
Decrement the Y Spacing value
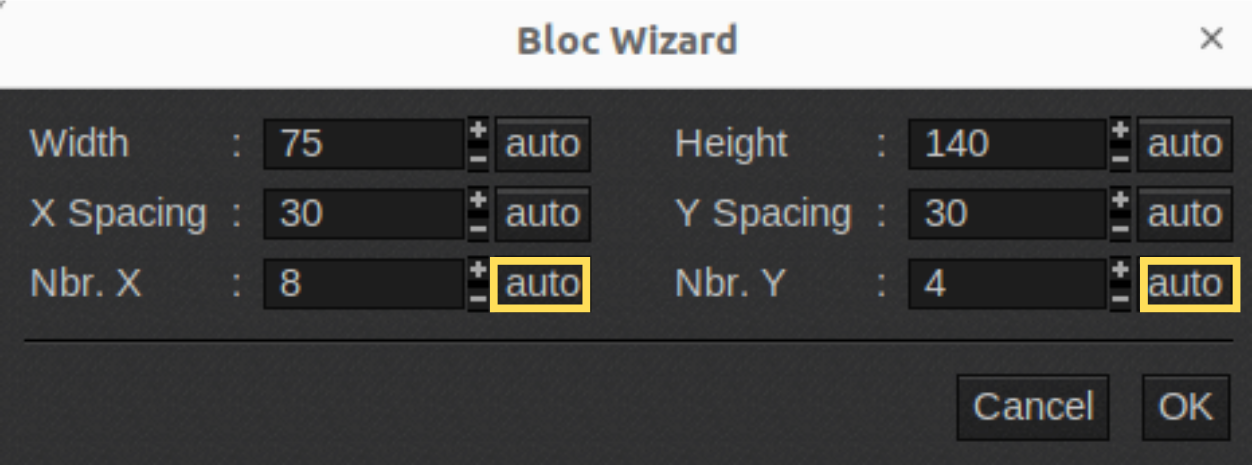(1121, 227)
